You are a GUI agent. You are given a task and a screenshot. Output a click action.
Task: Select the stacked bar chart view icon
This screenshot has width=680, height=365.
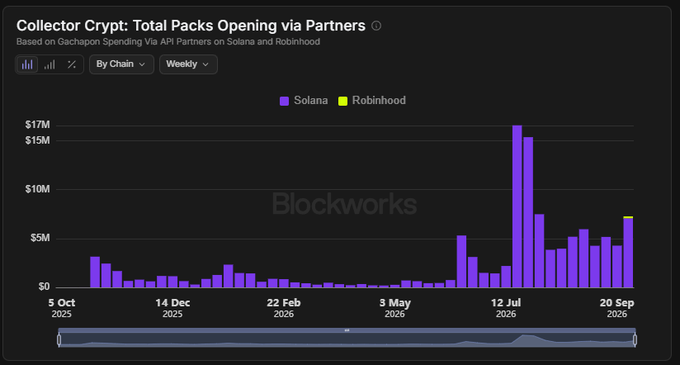[27, 65]
